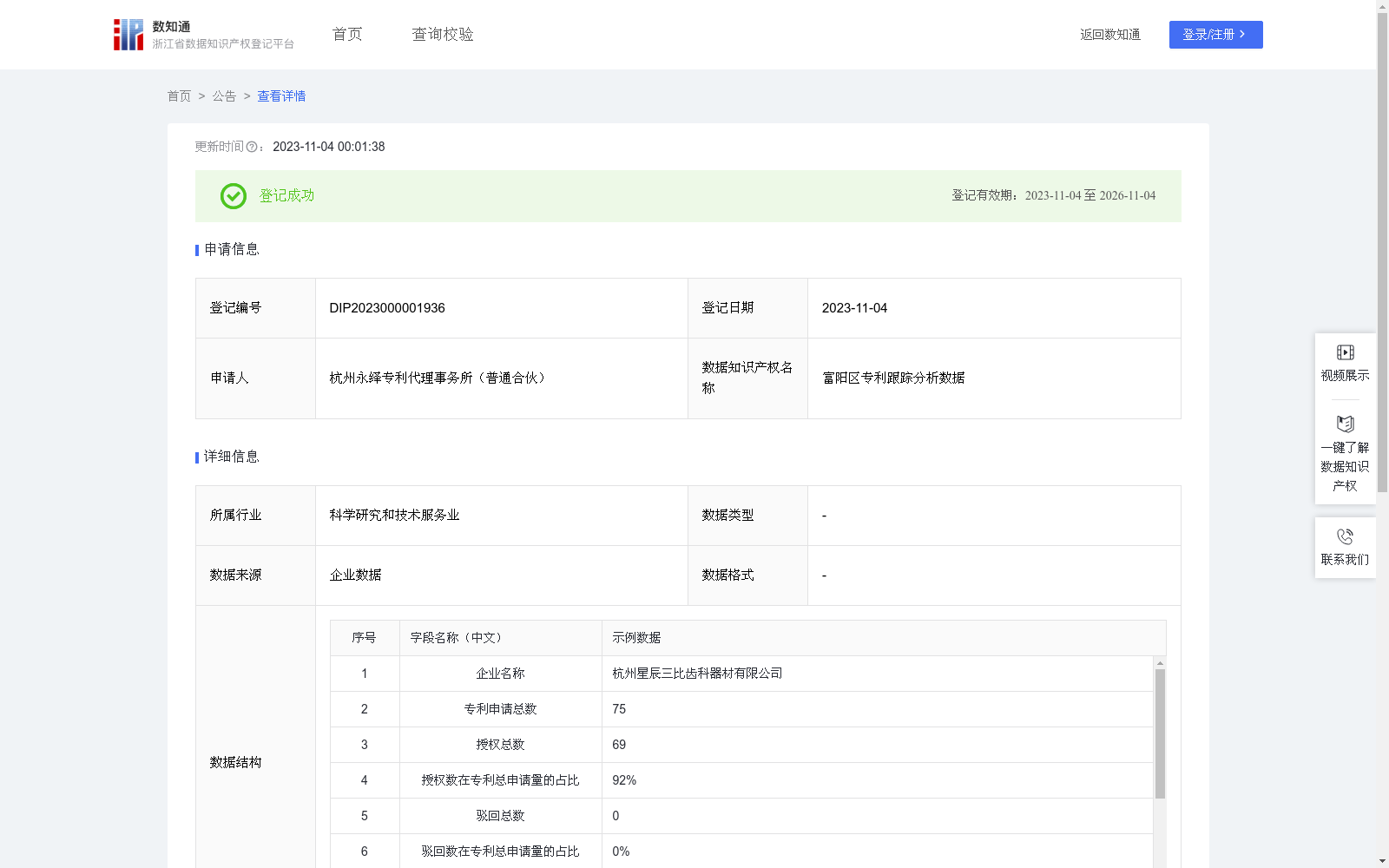Click 企业数据 data source value
1389x868 pixels.
355,575
